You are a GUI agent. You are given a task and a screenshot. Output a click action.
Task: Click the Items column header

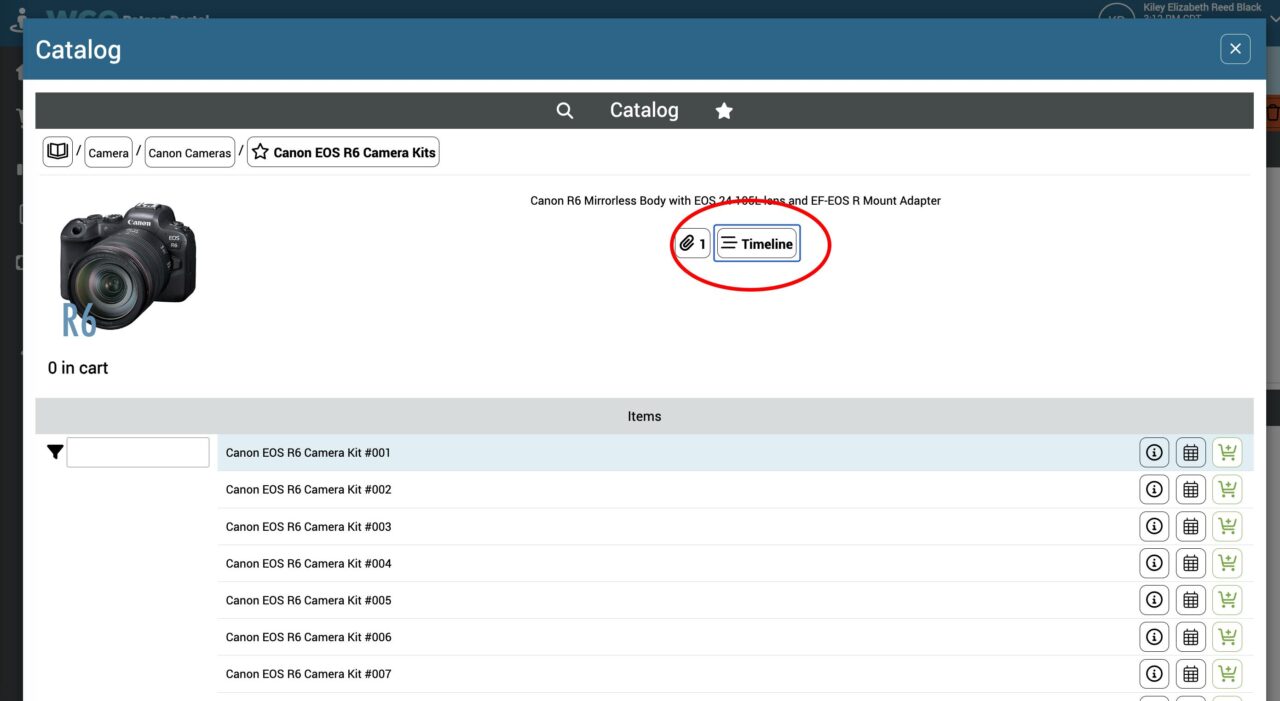click(644, 416)
